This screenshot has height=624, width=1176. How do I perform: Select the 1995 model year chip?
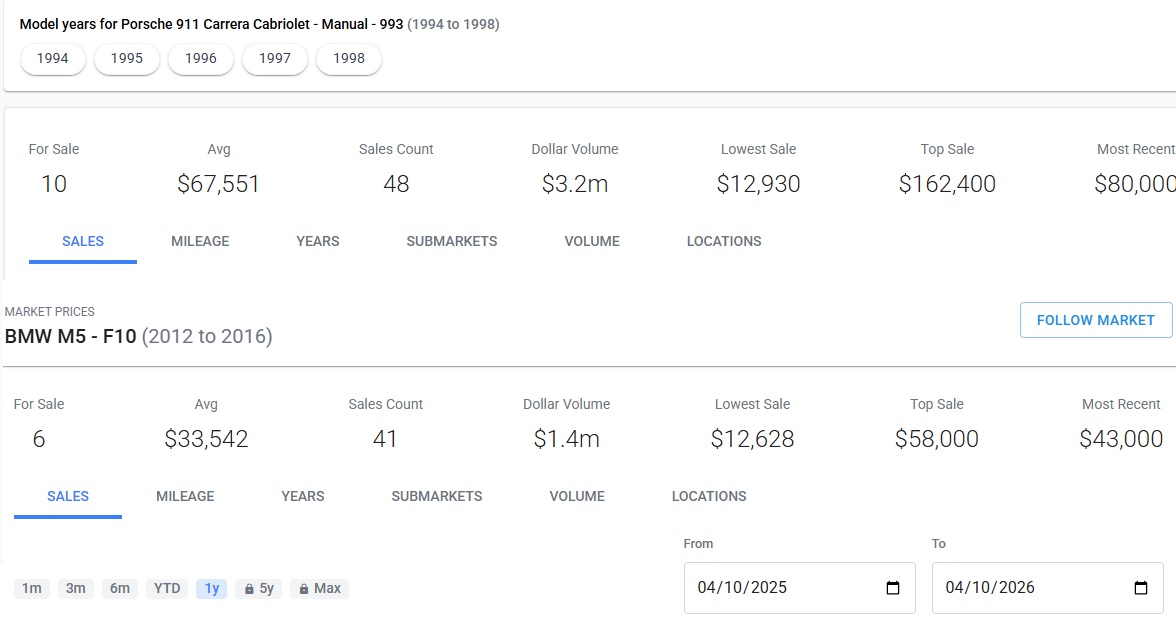tap(127, 58)
